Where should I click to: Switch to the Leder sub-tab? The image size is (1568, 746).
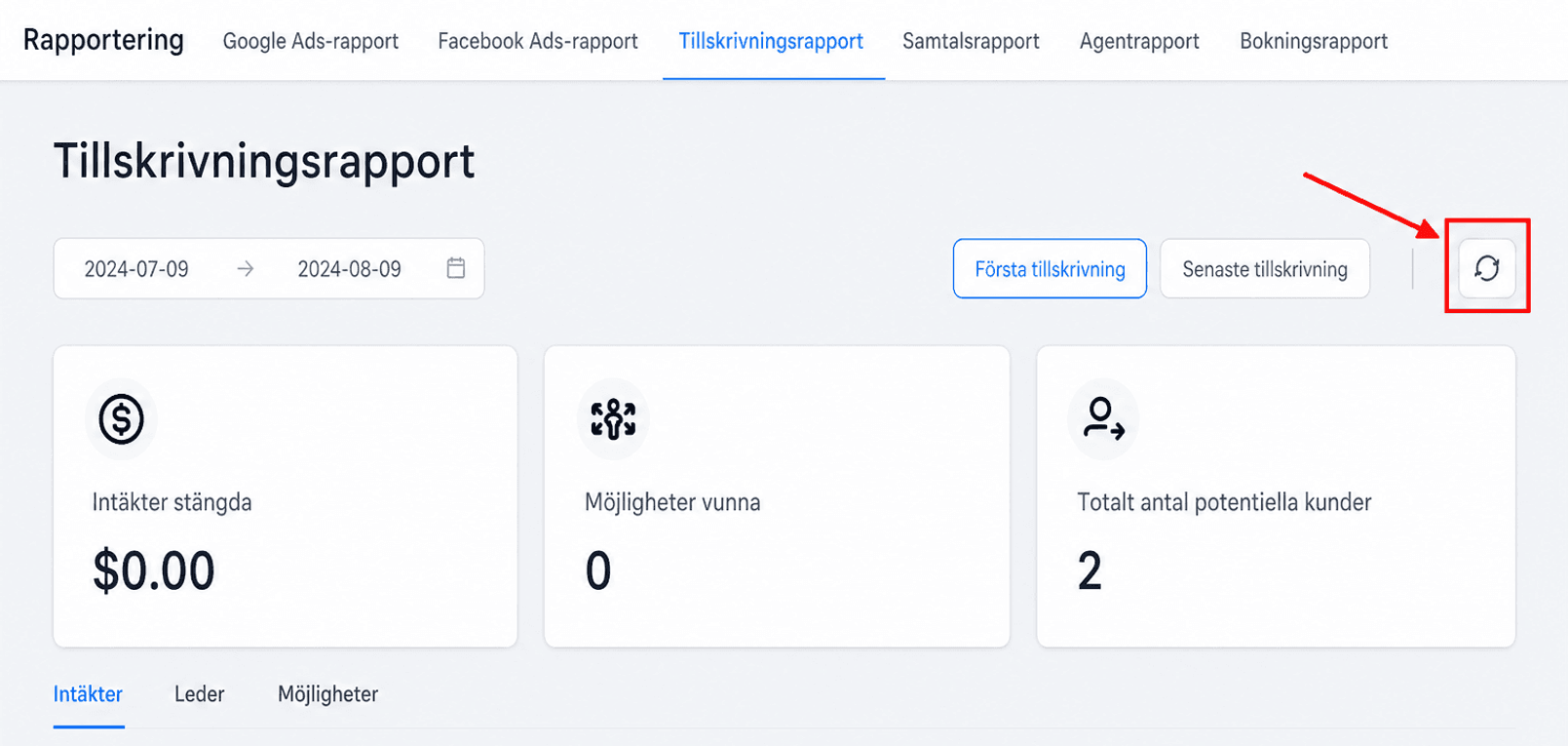pyautogui.click(x=199, y=694)
